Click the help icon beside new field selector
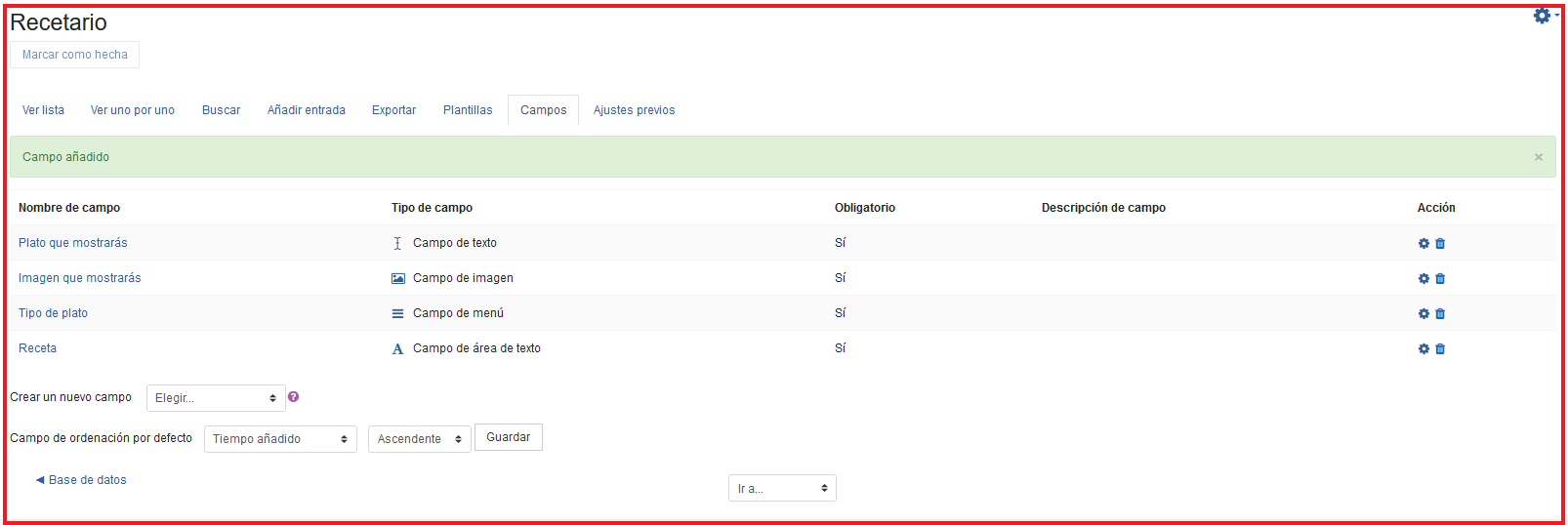The width and height of the screenshot is (1568, 525). click(x=294, y=397)
